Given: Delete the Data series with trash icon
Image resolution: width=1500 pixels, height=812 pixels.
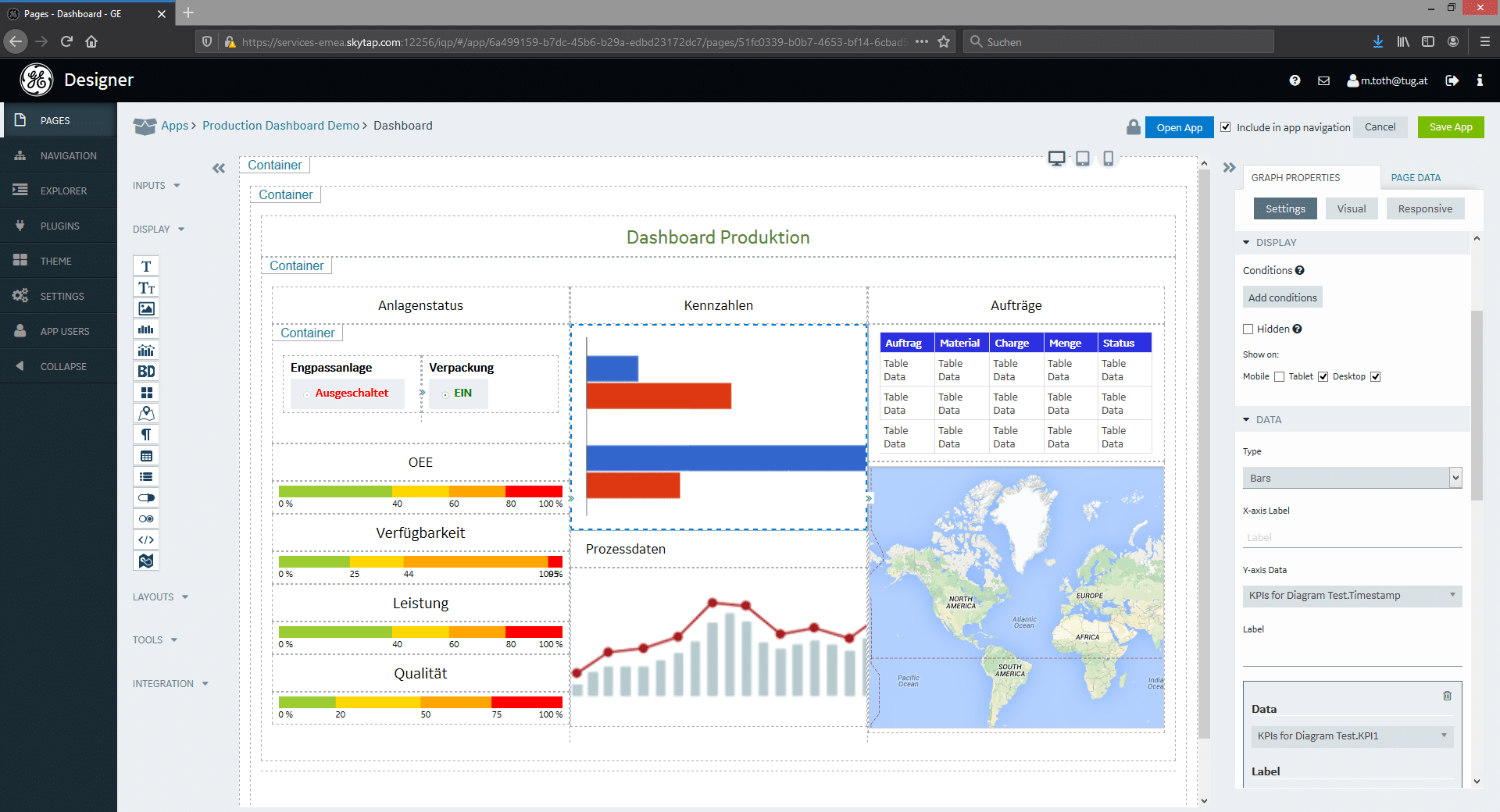Looking at the screenshot, I should [x=1447, y=696].
